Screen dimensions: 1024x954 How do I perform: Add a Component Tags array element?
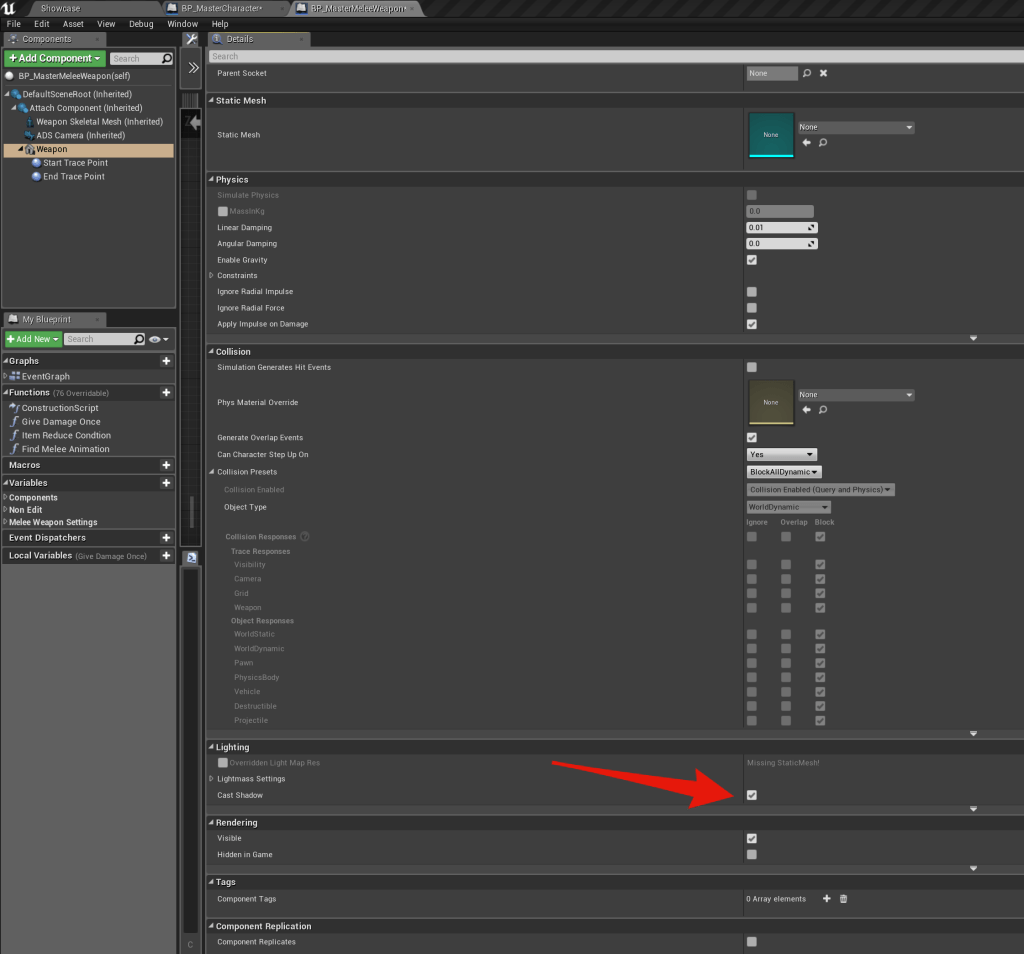pyautogui.click(x=826, y=899)
